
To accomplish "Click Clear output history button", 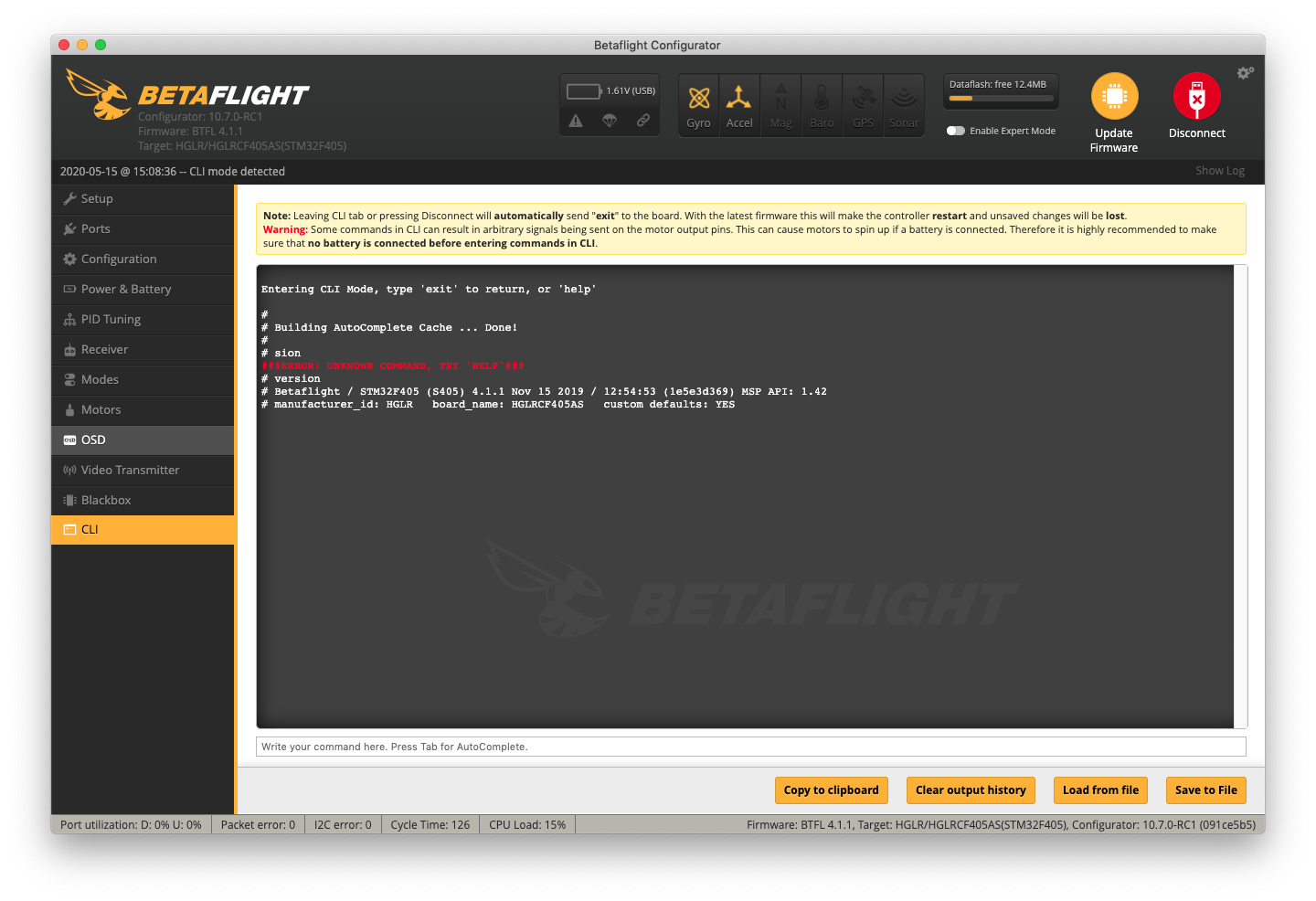I will coord(971,790).
